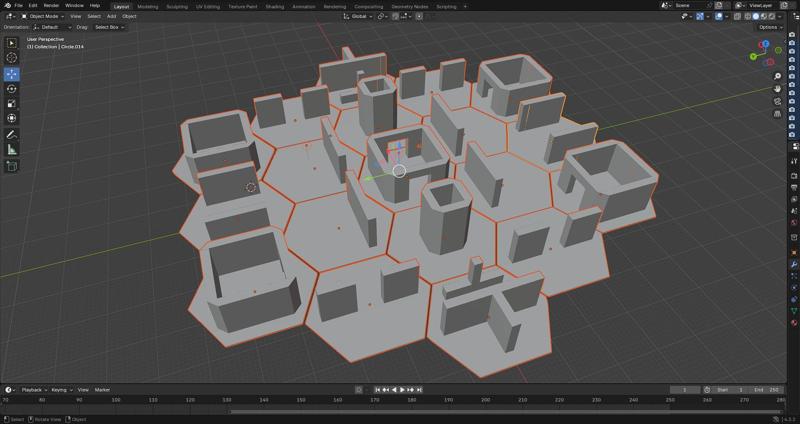
Task: Open the Tool properties tab icon
Action: (x=794, y=161)
